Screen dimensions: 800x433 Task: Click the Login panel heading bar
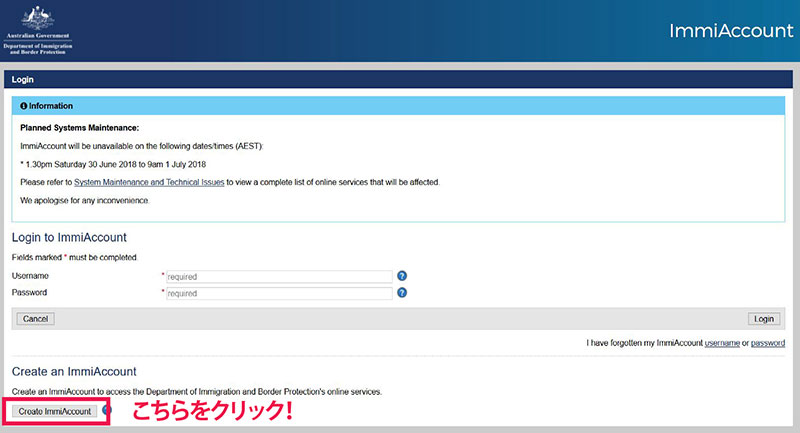click(398, 80)
